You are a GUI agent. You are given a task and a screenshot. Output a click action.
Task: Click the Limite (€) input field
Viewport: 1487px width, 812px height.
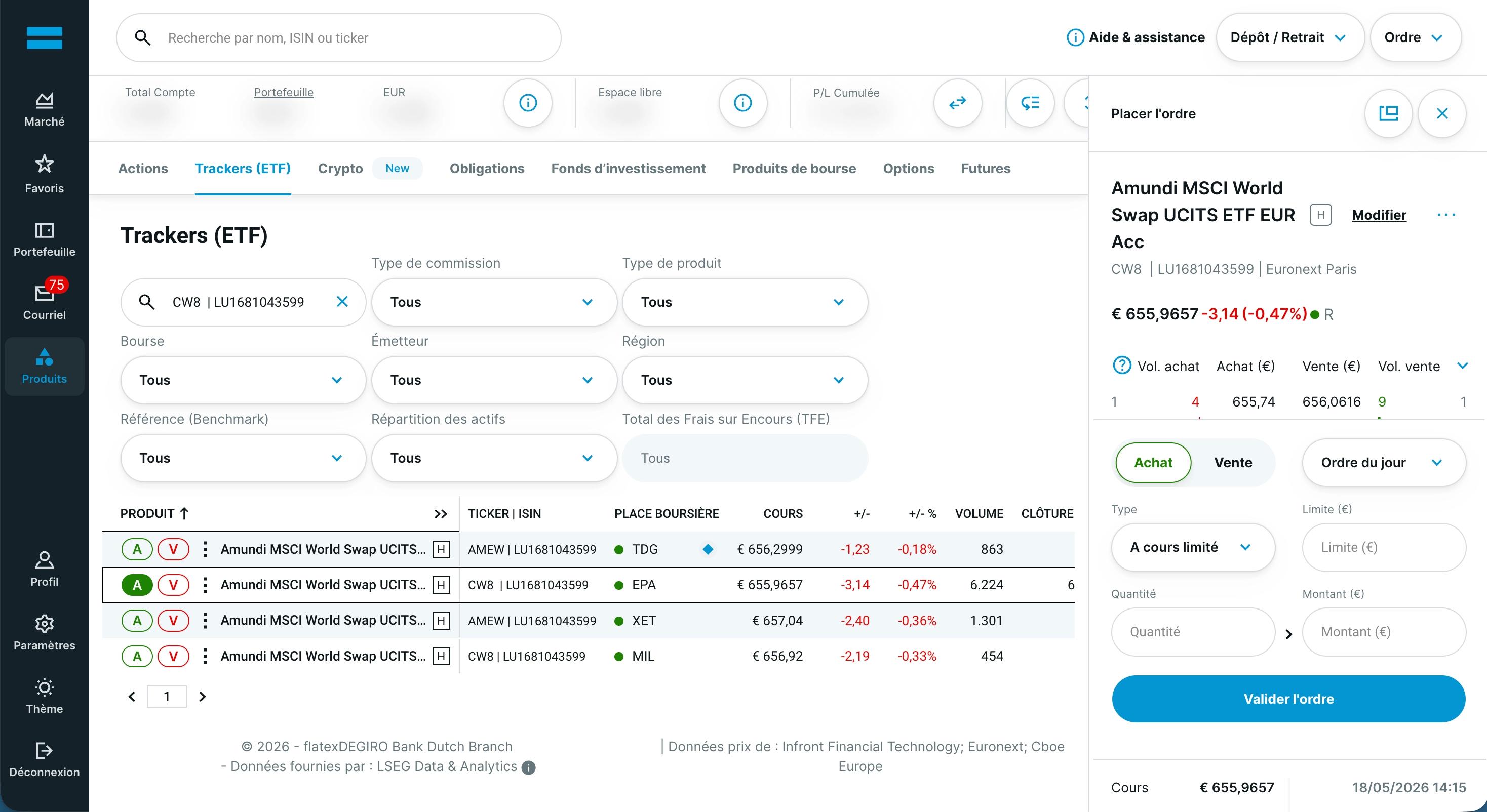pyautogui.click(x=1384, y=547)
